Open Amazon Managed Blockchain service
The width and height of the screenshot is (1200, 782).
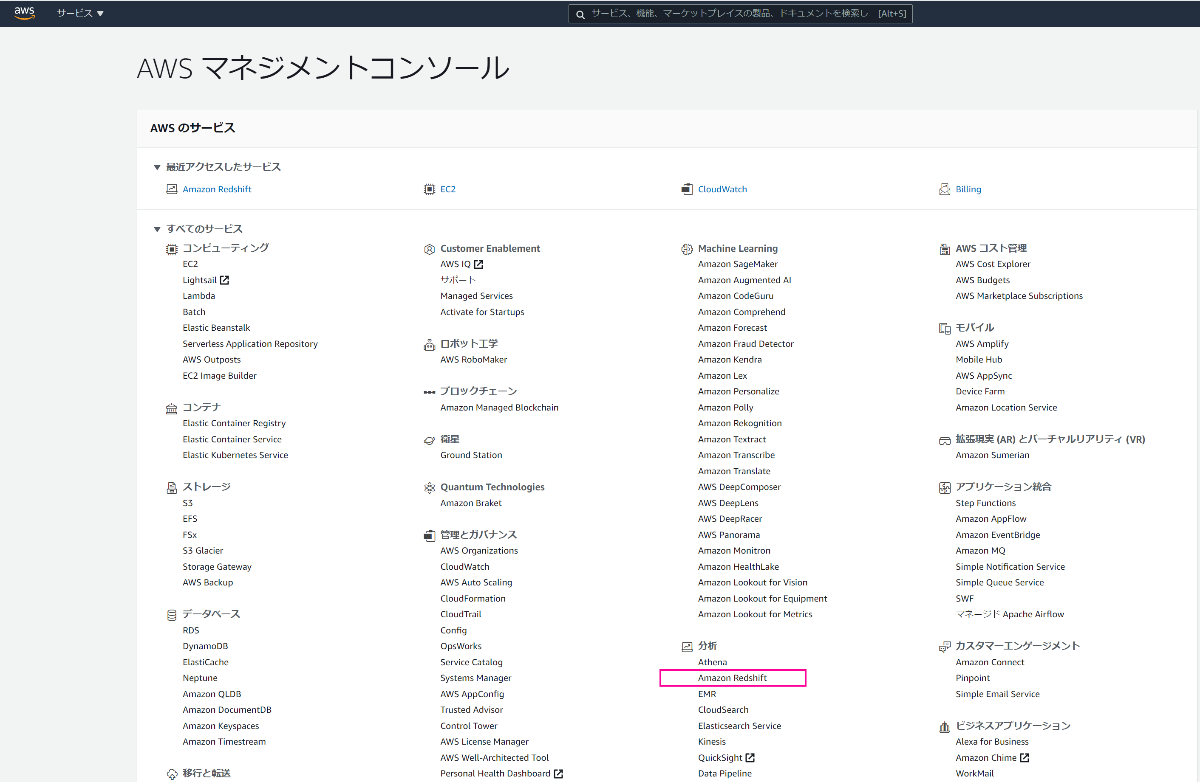coord(499,408)
